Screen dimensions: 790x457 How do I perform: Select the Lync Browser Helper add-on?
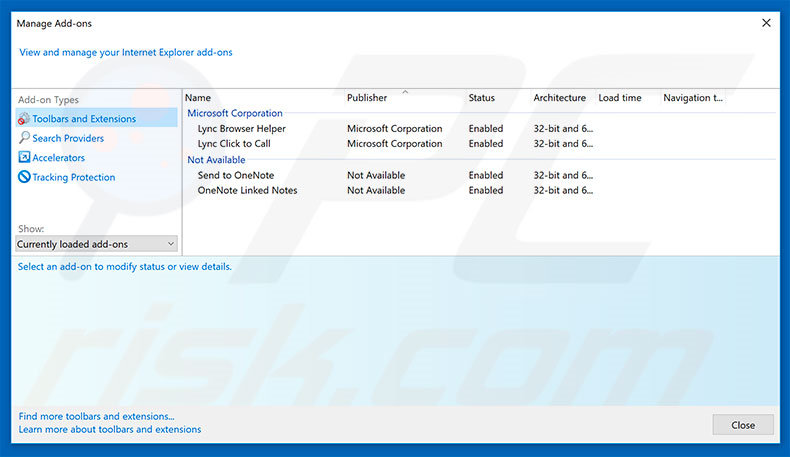[241, 128]
